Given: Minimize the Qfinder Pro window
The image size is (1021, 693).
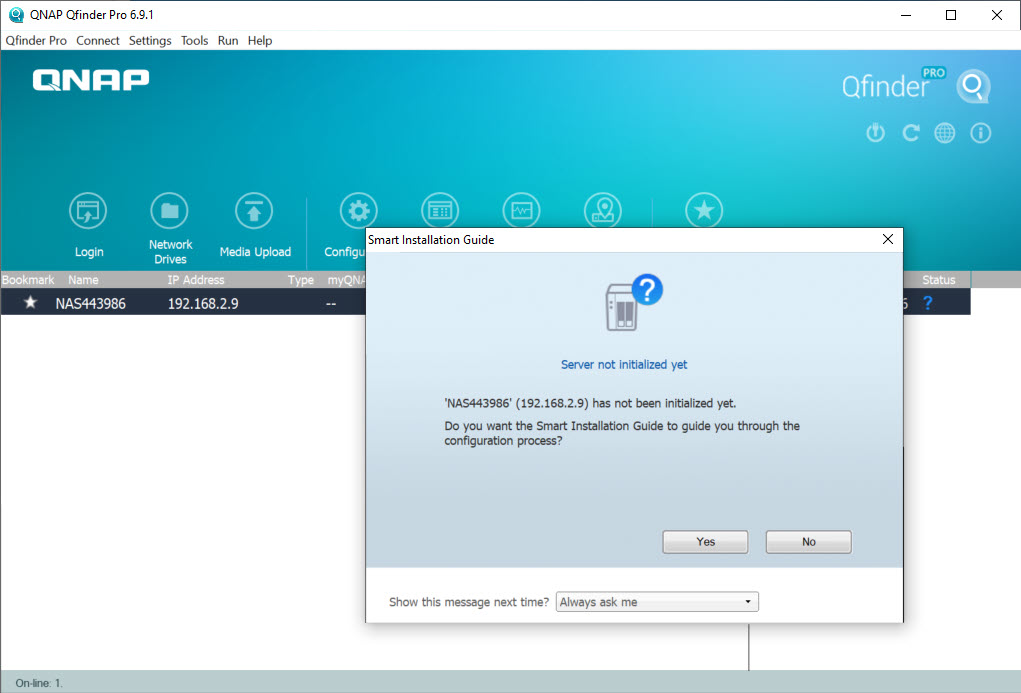Looking at the screenshot, I should tap(906, 15).
